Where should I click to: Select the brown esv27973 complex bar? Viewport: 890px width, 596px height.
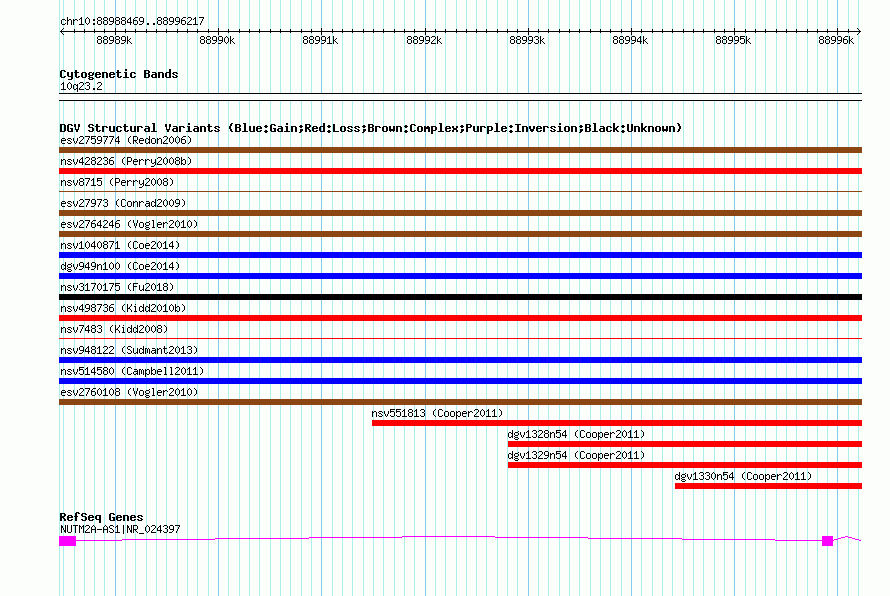click(x=460, y=213)
